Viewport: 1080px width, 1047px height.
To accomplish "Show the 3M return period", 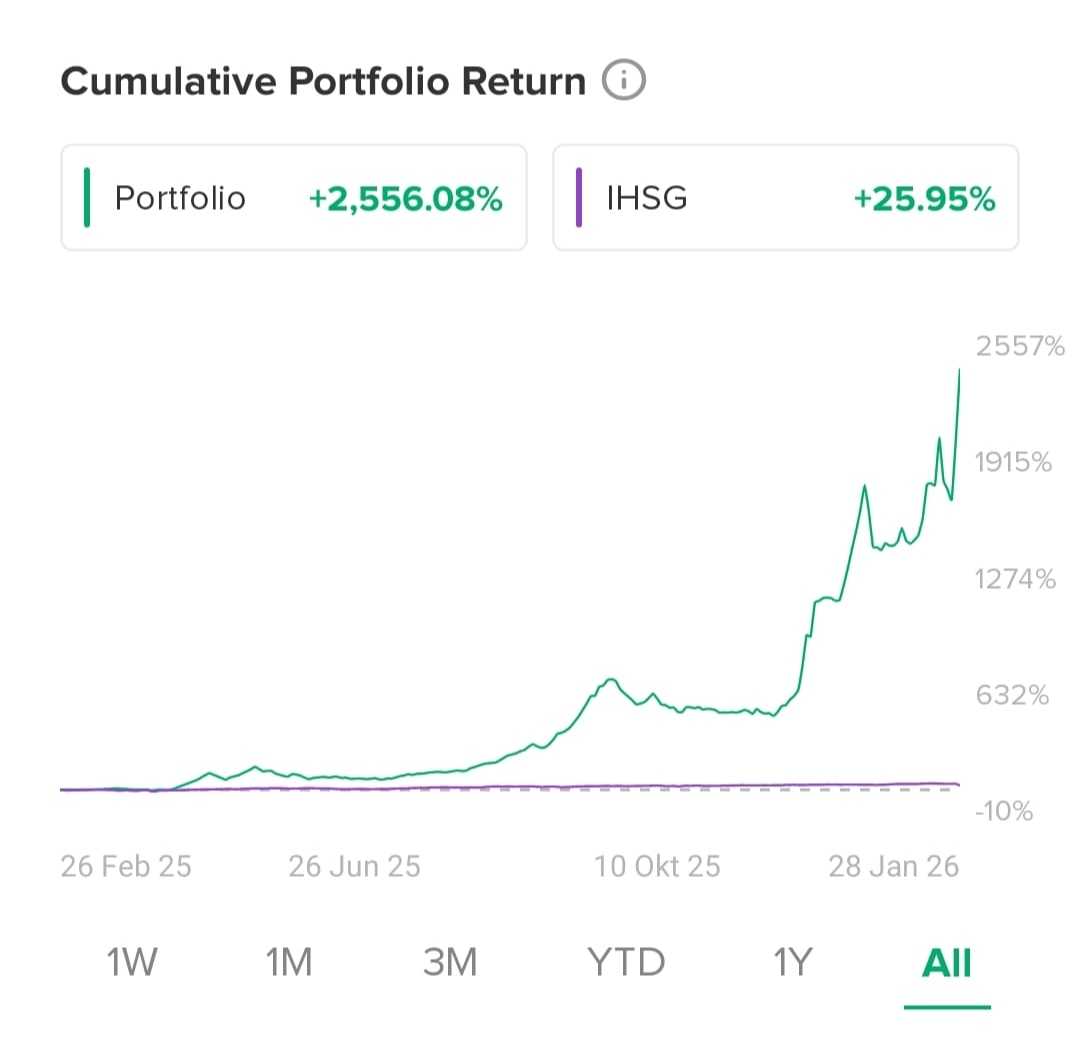I will click(x=450, y=962).
